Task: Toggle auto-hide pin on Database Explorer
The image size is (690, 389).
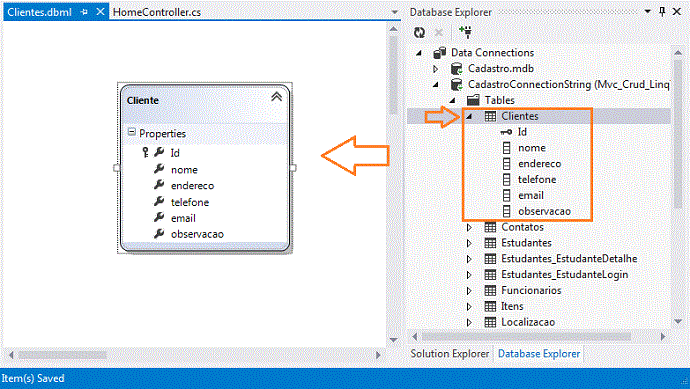Action: point(662,11)
